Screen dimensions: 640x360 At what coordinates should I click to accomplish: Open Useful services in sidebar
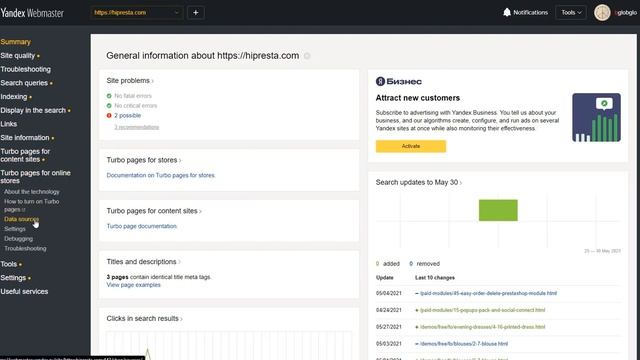(x=24, y=291)
